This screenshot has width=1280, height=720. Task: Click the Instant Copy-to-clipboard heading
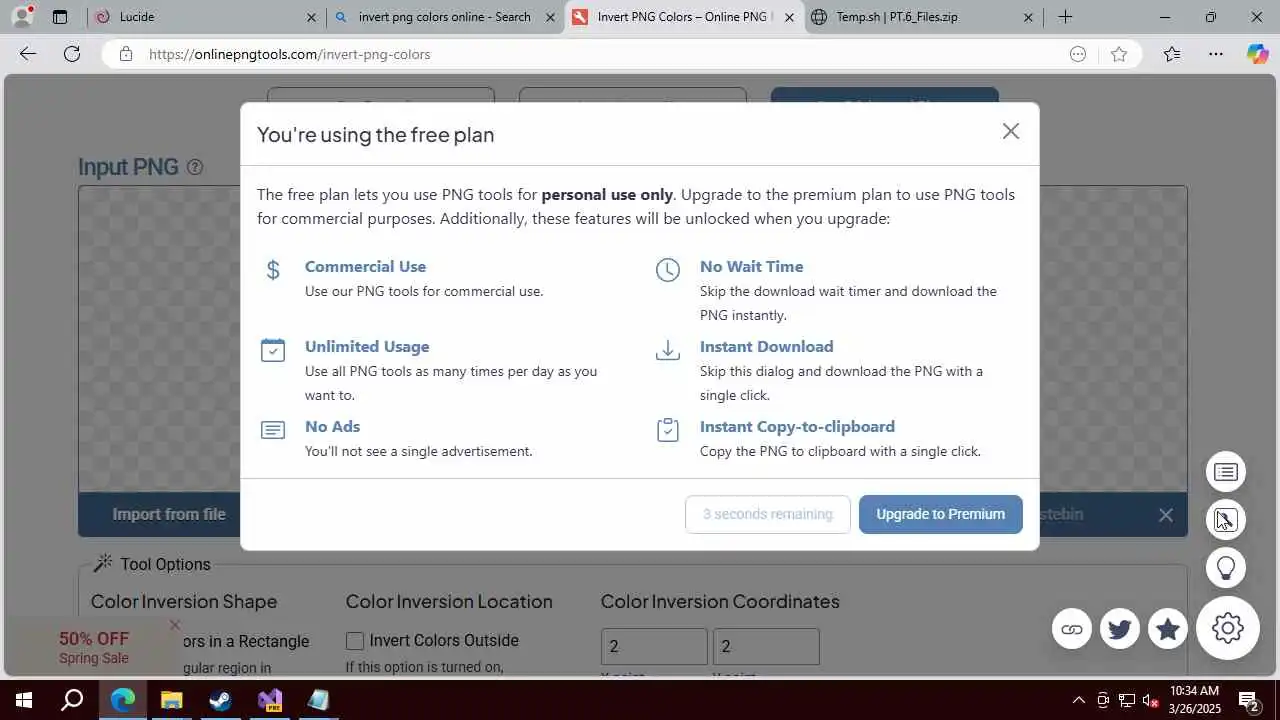(797, 426)
